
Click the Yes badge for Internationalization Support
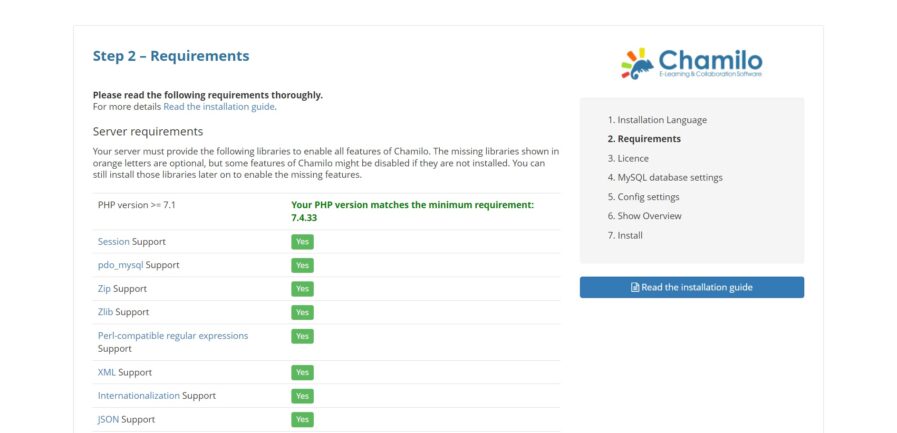pos(302,396)
